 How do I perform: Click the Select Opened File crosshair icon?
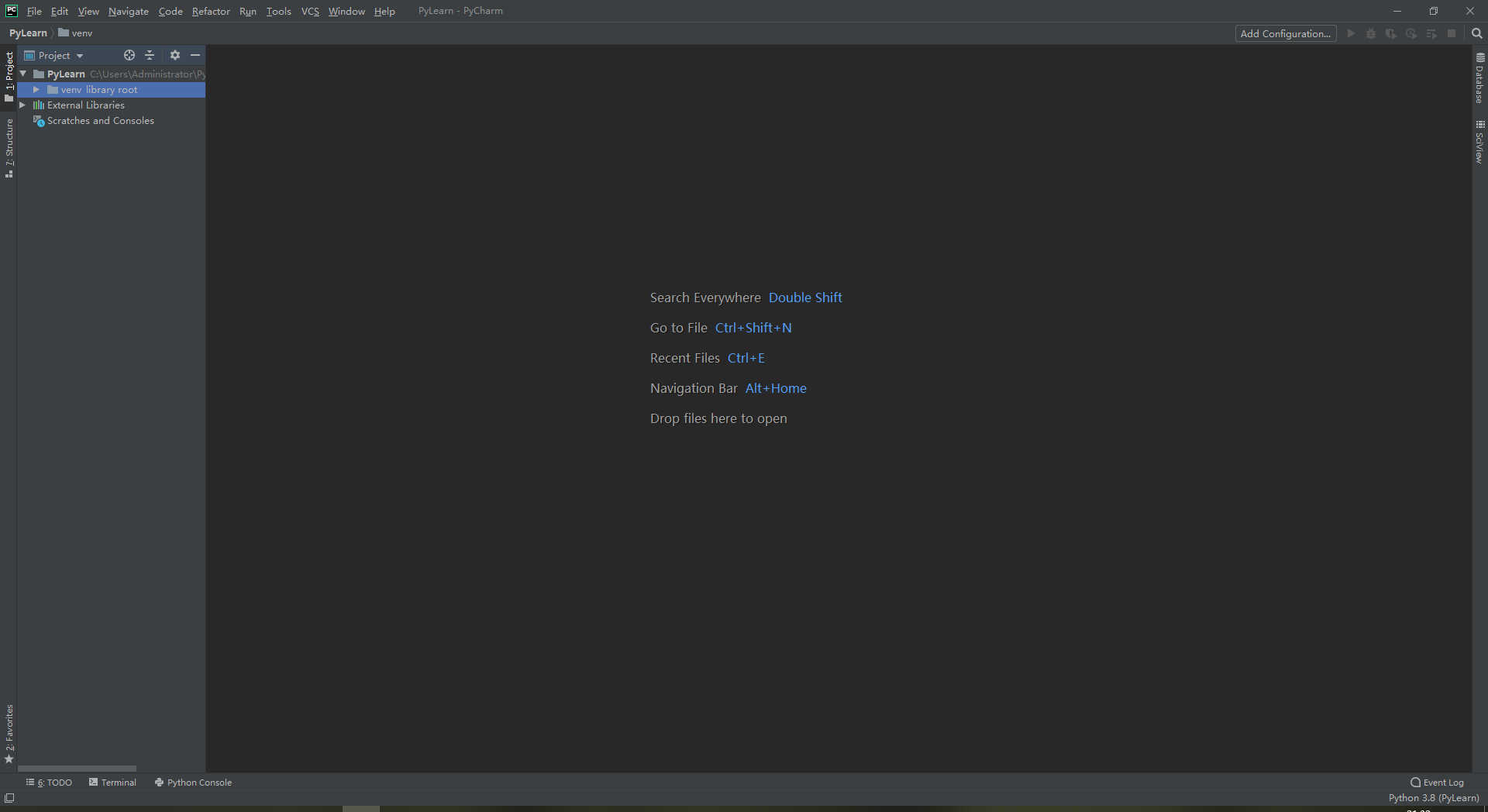coord(129,55)
